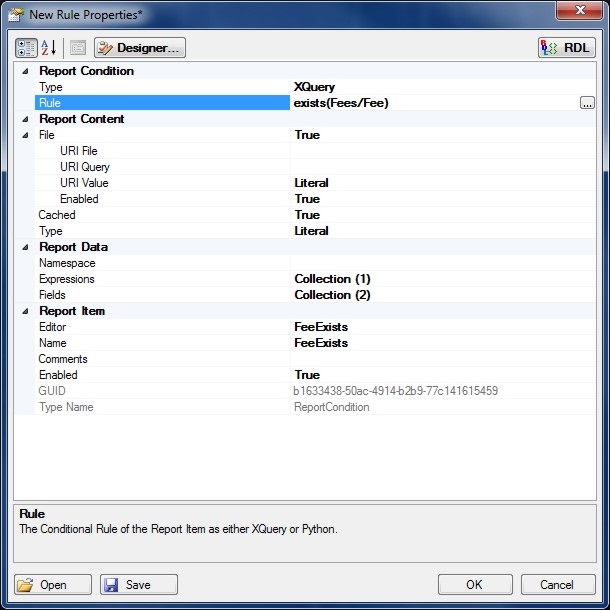Collapse the File property group

(24, 135)
